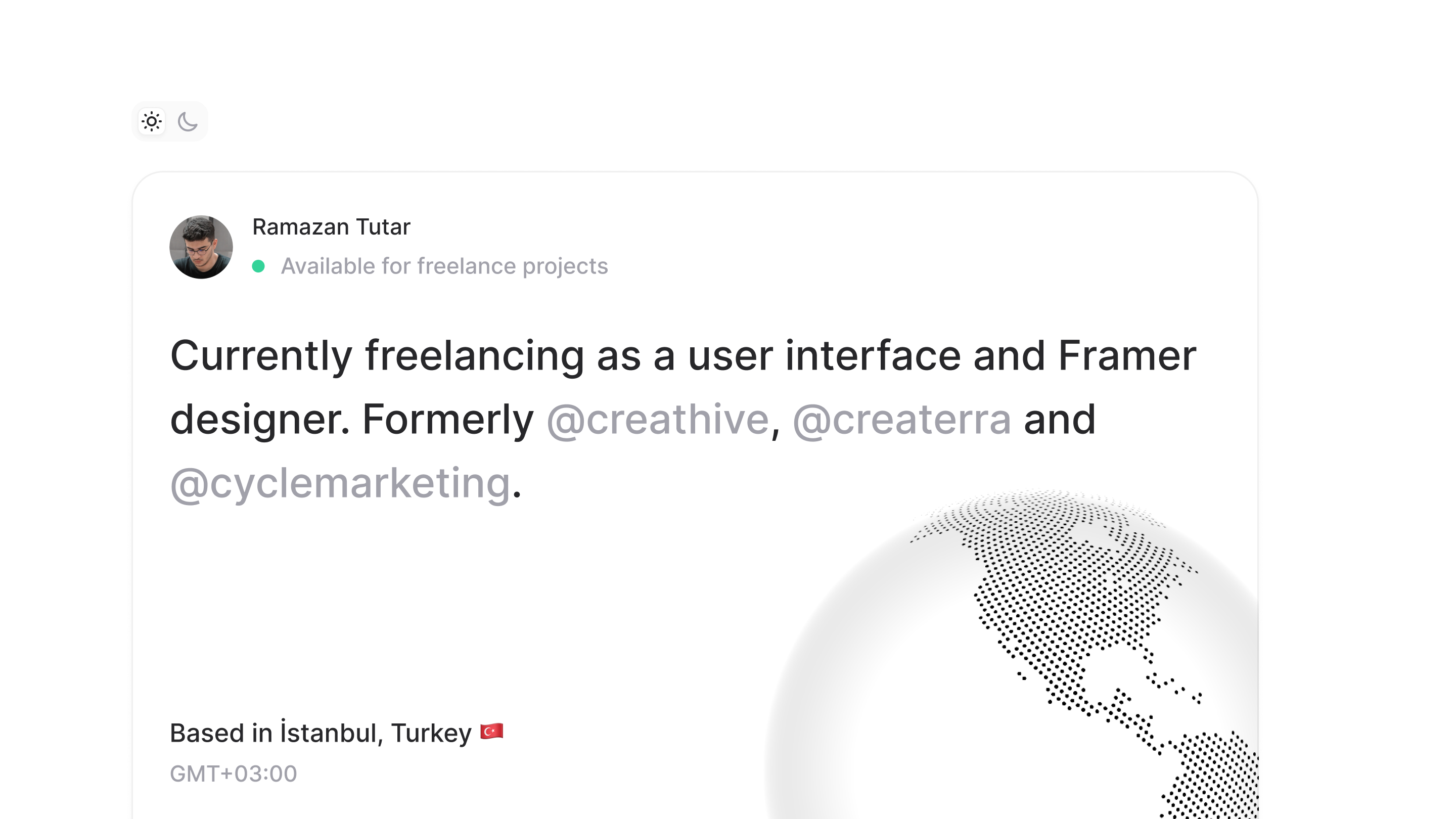The height and width of the screenshot is (819, 1456).
Task: Click the green availability status dot
Action: pyautogui.click(x=259, y=266)
